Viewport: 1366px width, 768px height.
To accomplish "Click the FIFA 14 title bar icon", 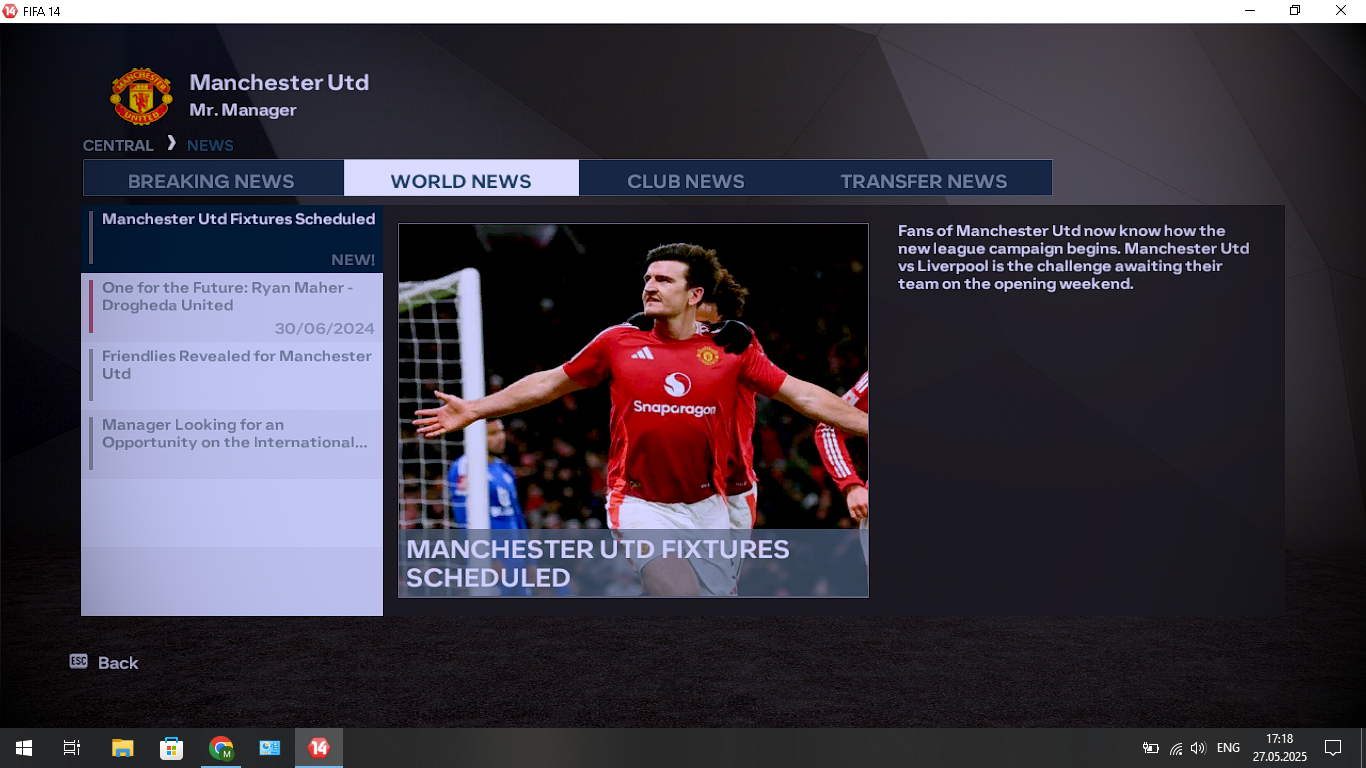I will click(x=10, y=11).
